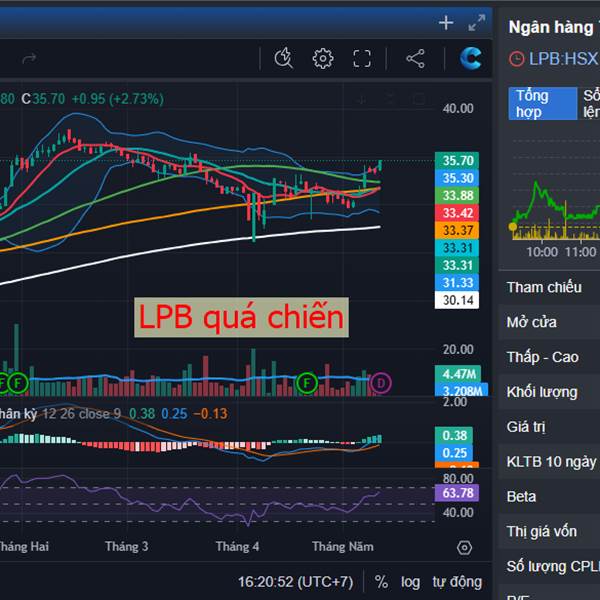600x600 pixels.
Task: Click the 33.42 red price label
Action: point(457,213)
